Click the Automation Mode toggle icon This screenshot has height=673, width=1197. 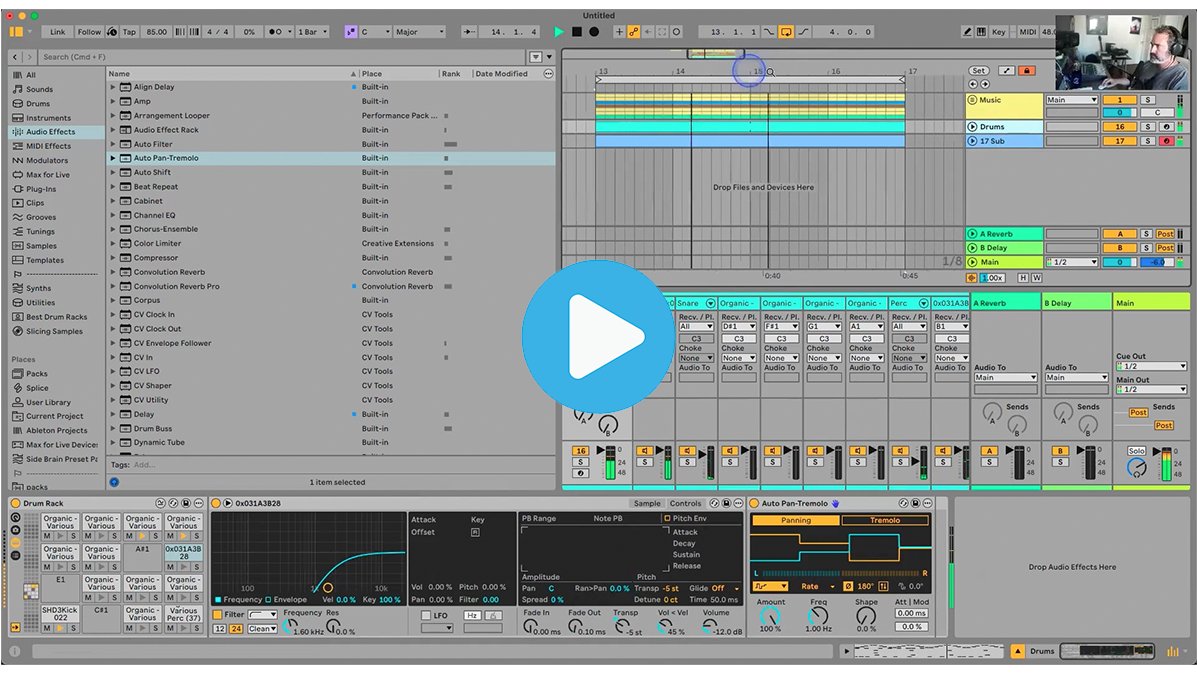1007,71
